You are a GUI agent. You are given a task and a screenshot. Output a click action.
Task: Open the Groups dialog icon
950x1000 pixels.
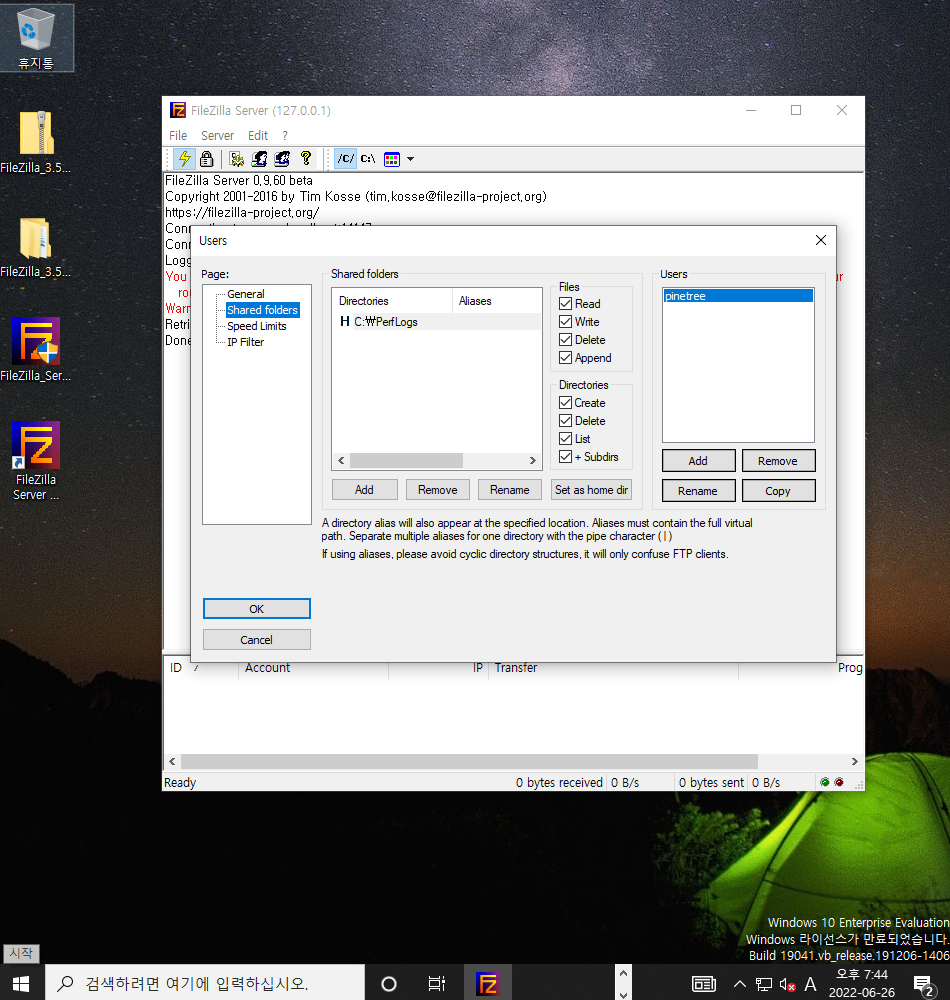[x=281, y=158]
